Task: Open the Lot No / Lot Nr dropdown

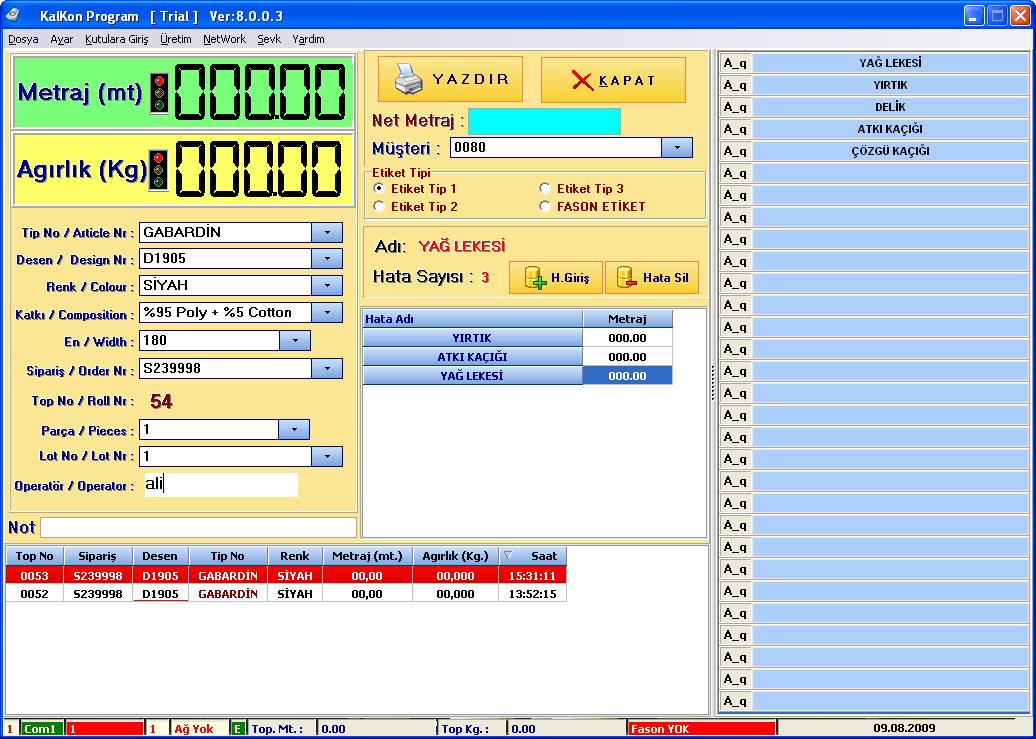Action: (327, 456)
